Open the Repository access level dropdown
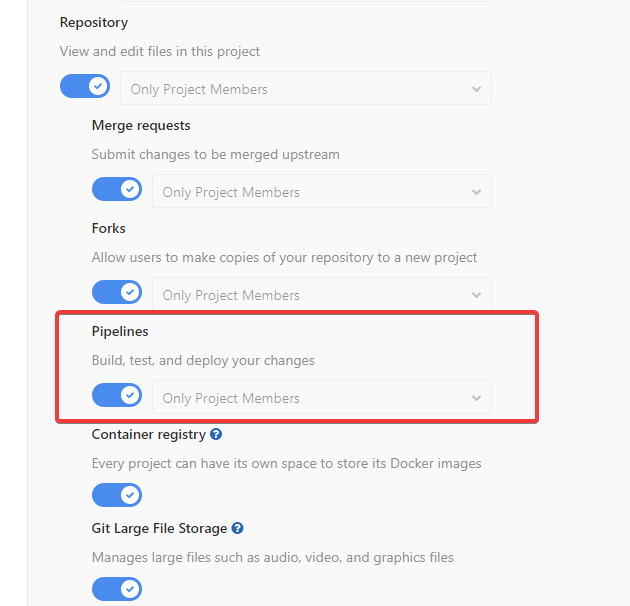The width and height of the screenshot is (630, 606). (306, 89)
